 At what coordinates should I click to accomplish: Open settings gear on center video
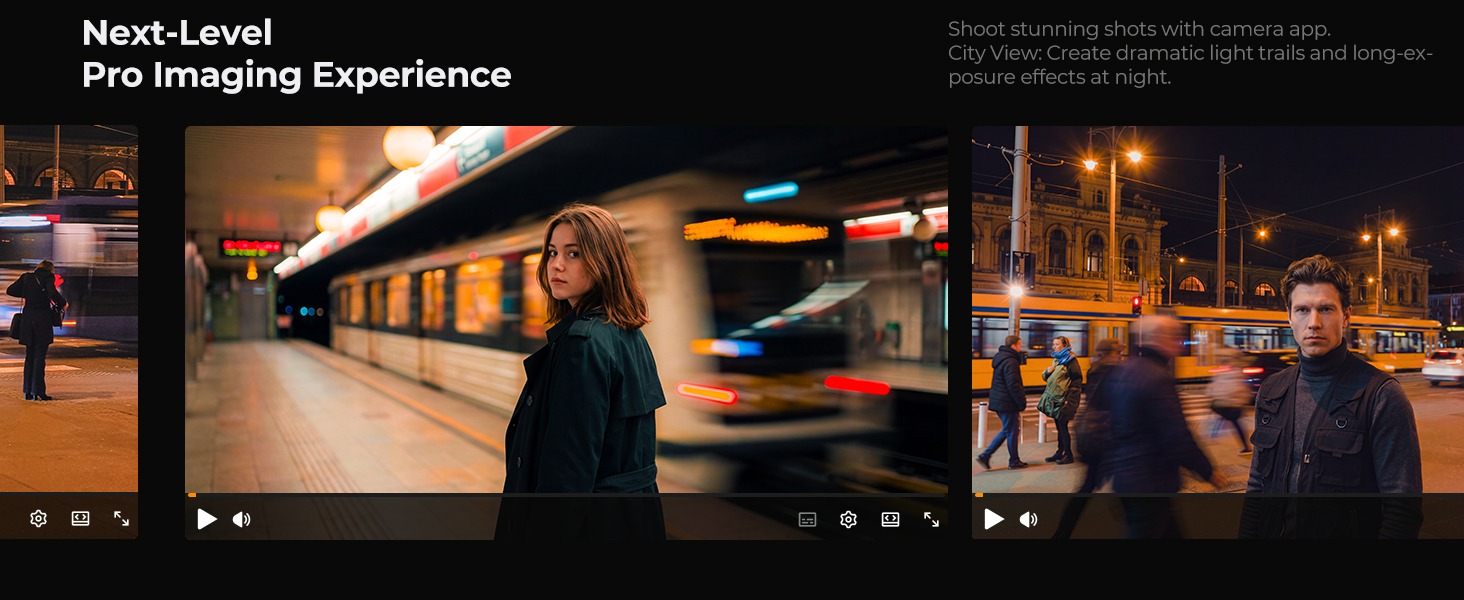[849, 519]
